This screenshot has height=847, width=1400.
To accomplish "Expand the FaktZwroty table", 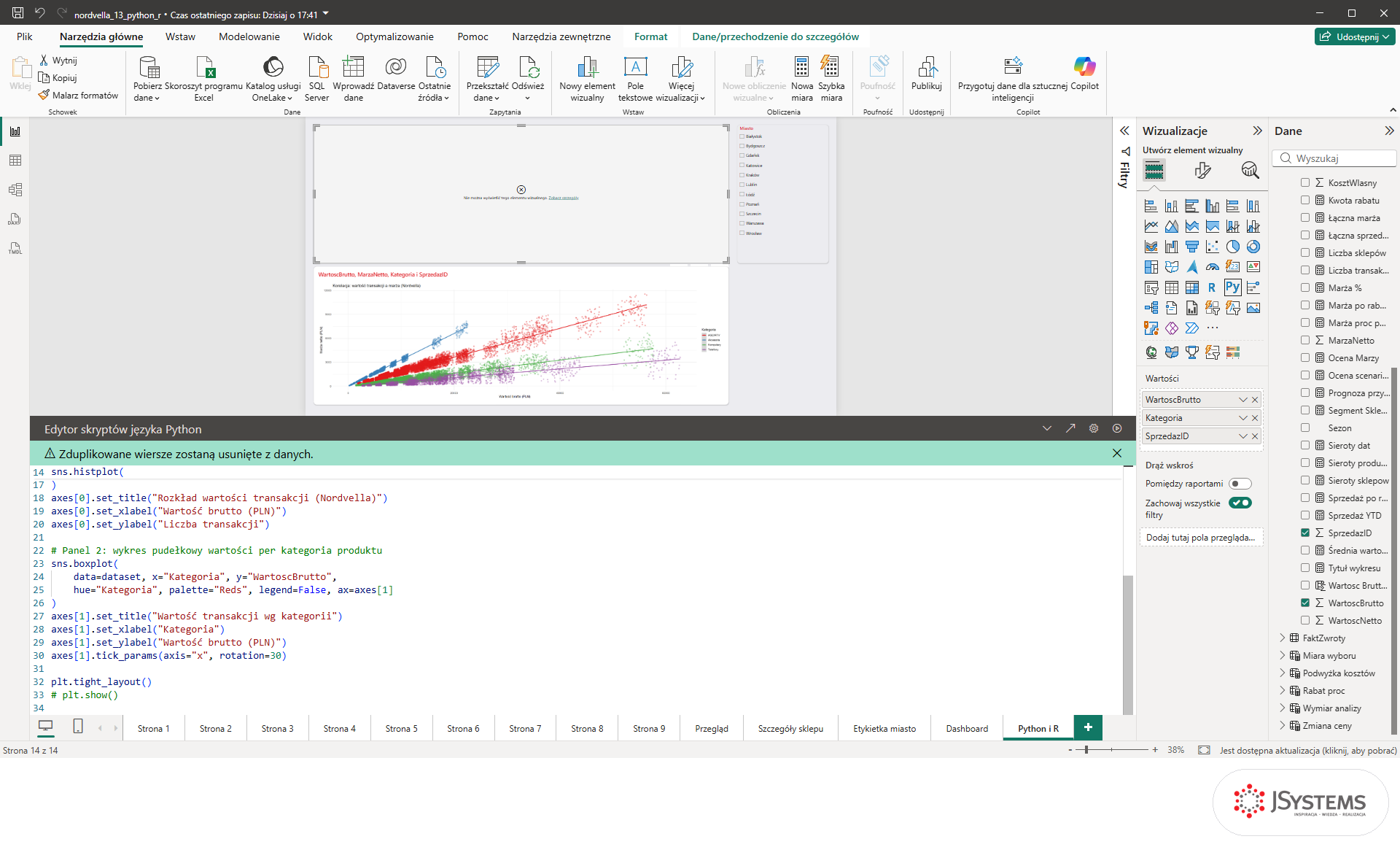I will tap(1283, 638).
